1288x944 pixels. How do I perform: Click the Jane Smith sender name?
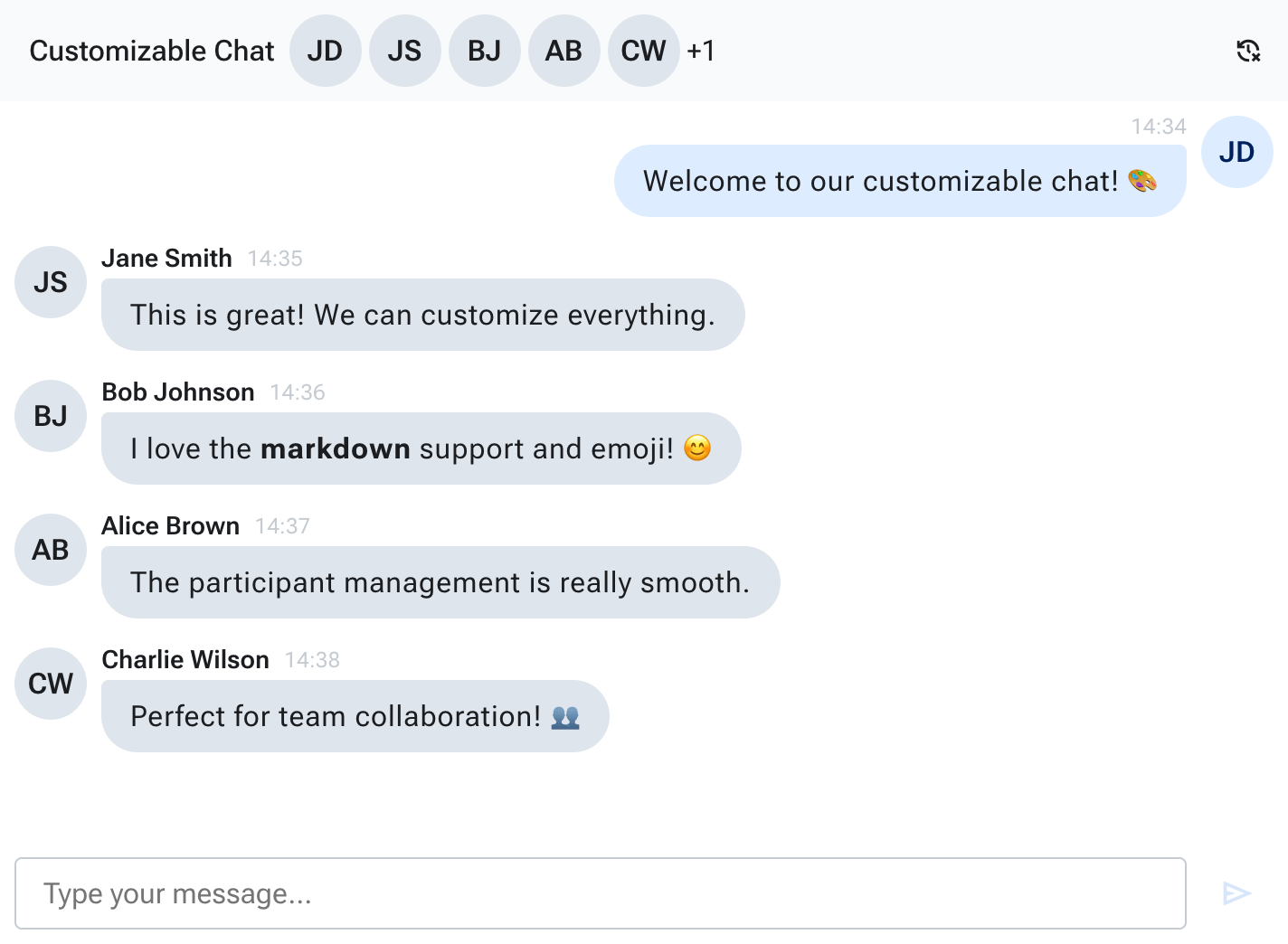pyautogui.click(x=166, y=259)
